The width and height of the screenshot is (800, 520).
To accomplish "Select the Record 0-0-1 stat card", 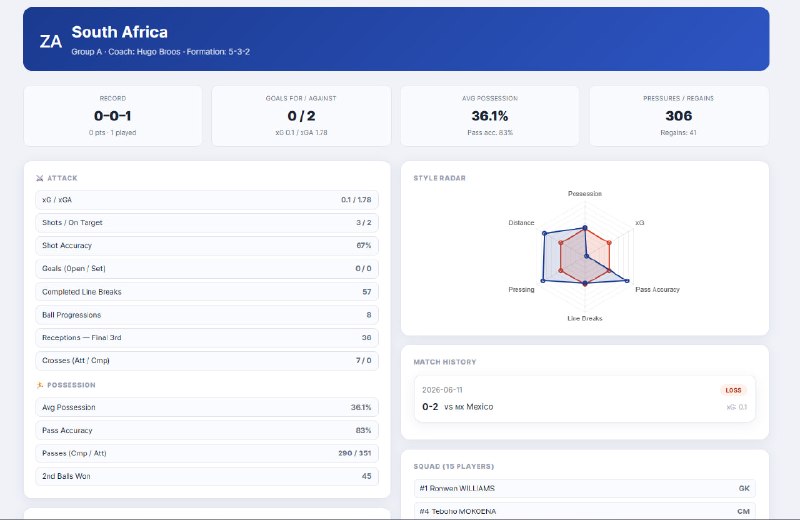I will click(113, 116).
